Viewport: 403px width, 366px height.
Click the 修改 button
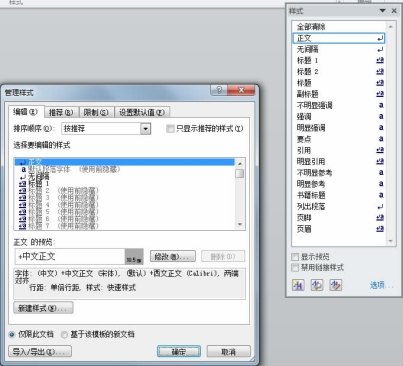(x=173, y=256)
